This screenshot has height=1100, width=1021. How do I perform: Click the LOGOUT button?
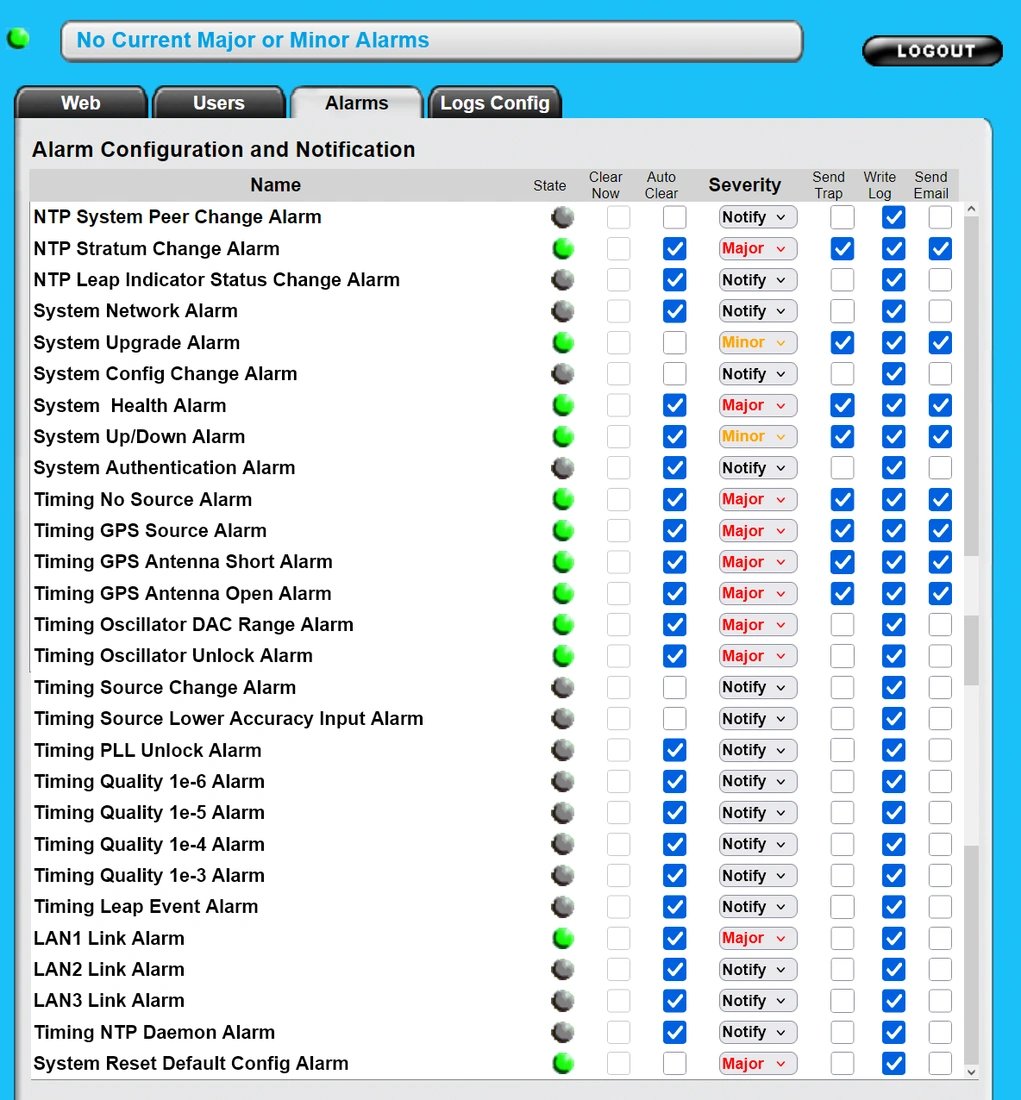click(931, 50)
